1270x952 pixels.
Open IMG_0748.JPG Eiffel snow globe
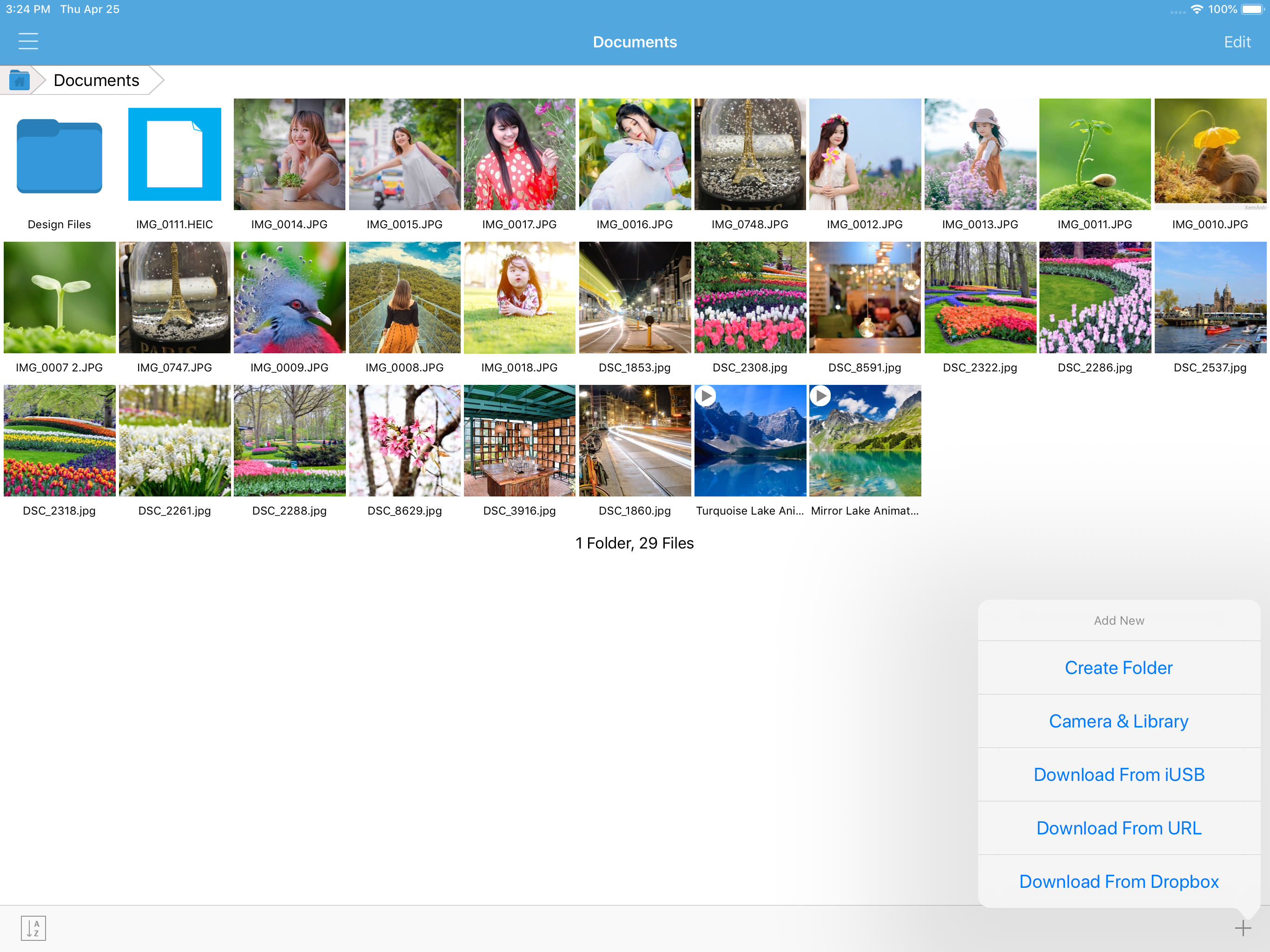[750, 154]
